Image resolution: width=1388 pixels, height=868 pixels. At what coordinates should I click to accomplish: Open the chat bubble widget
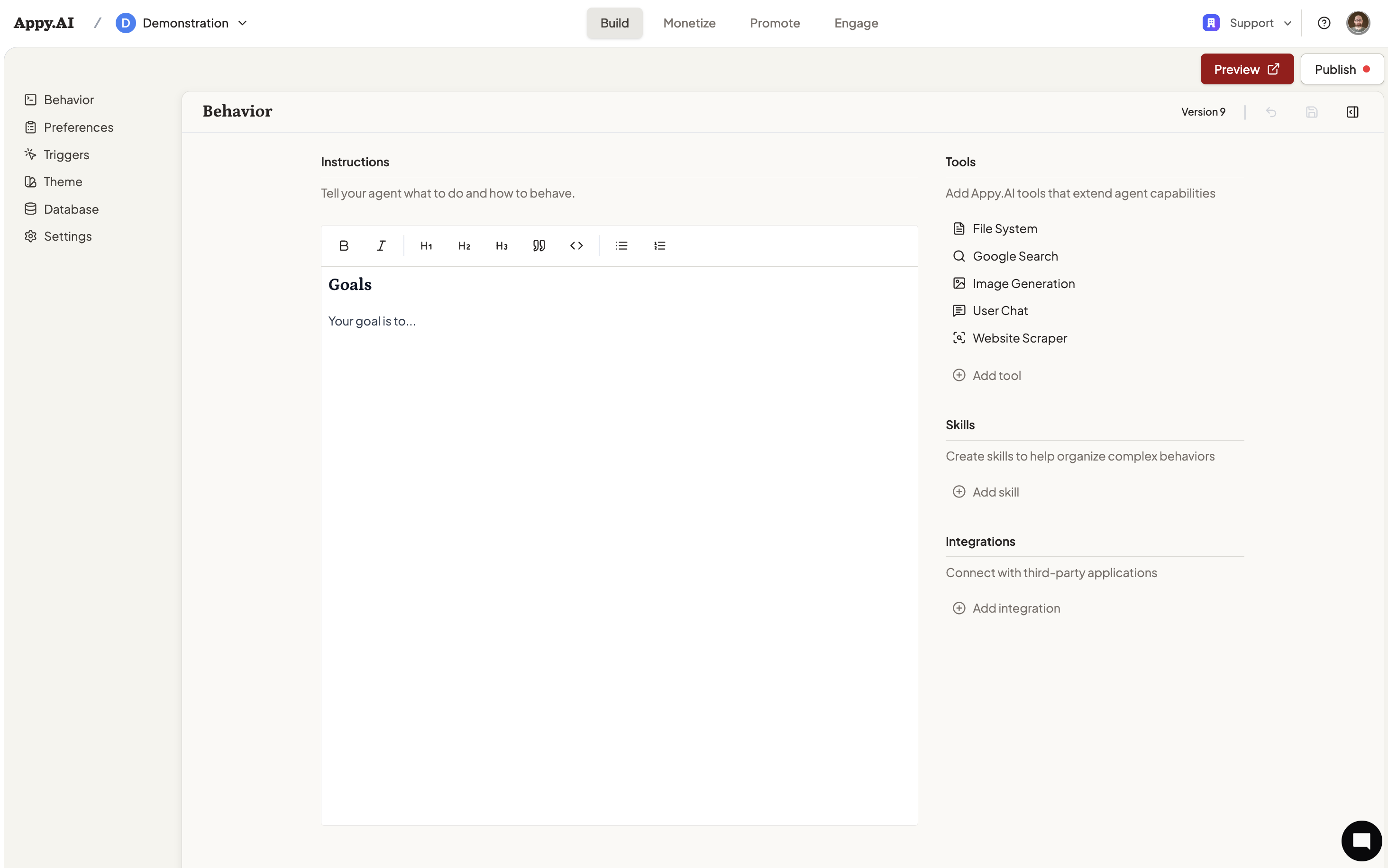[x=1361, y=841]
